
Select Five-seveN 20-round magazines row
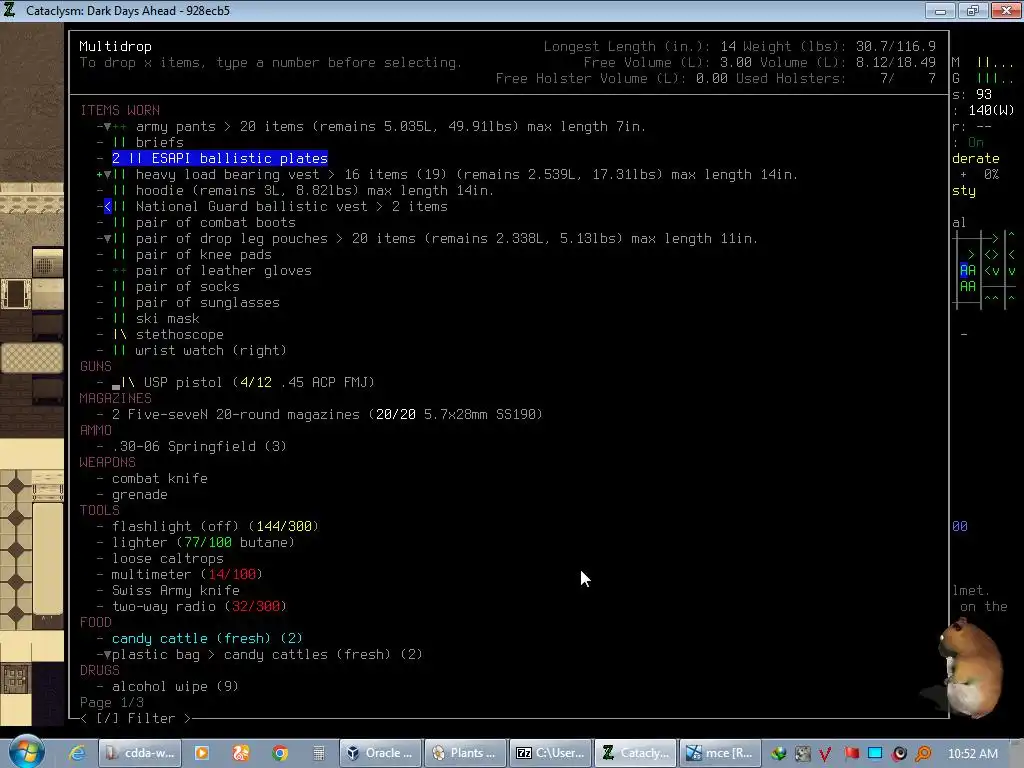point(327,415)
